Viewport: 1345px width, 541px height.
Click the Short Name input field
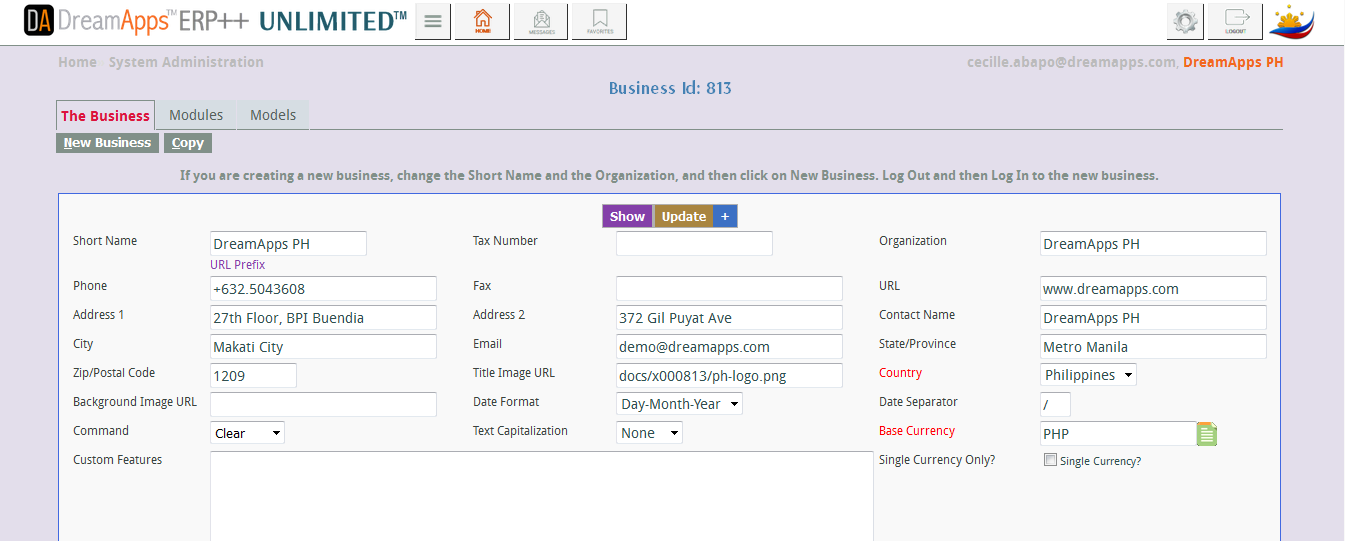[x=288, y=244]
